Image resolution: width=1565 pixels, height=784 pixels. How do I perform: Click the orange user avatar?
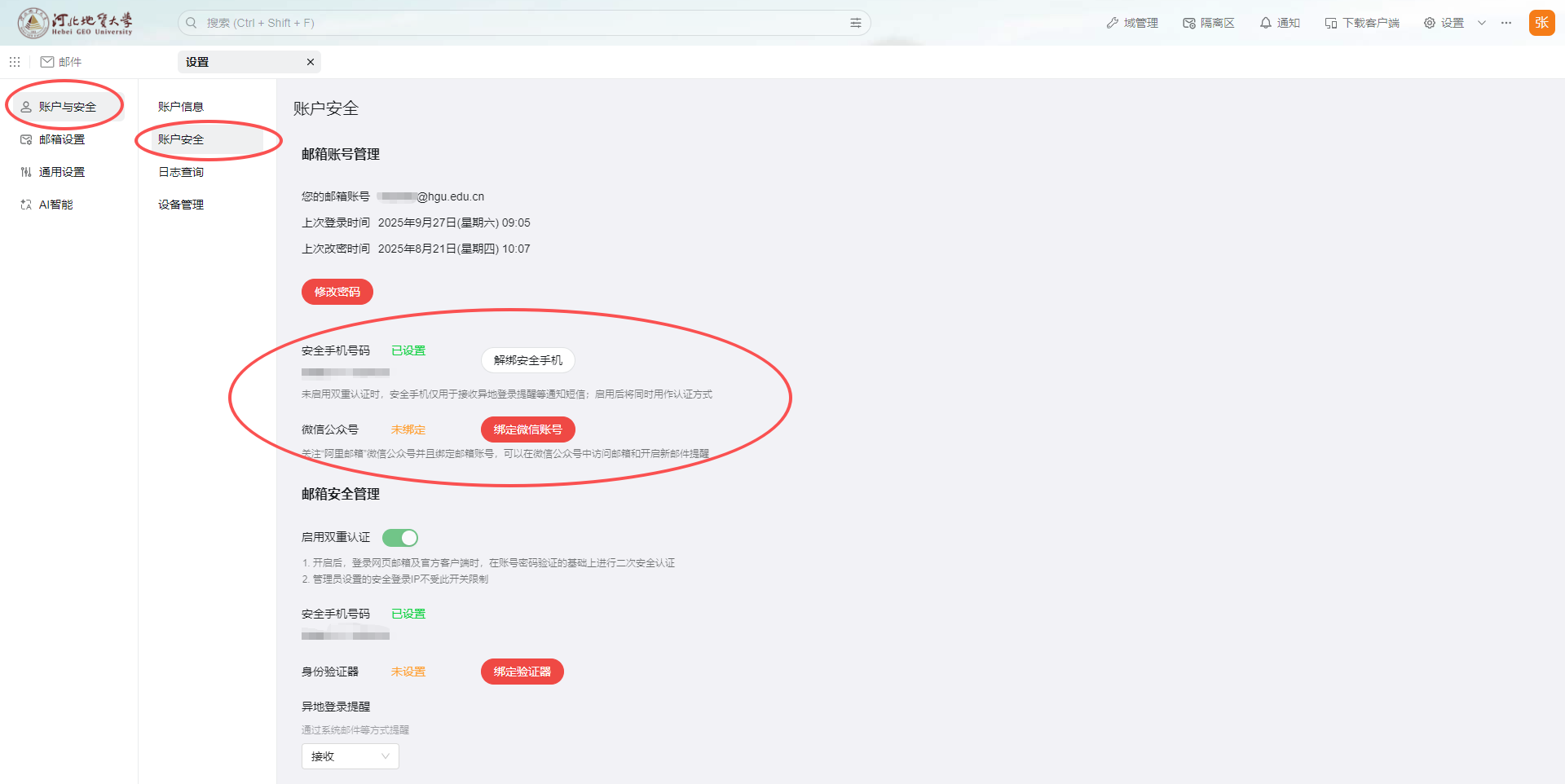(x=1541, y=23)
